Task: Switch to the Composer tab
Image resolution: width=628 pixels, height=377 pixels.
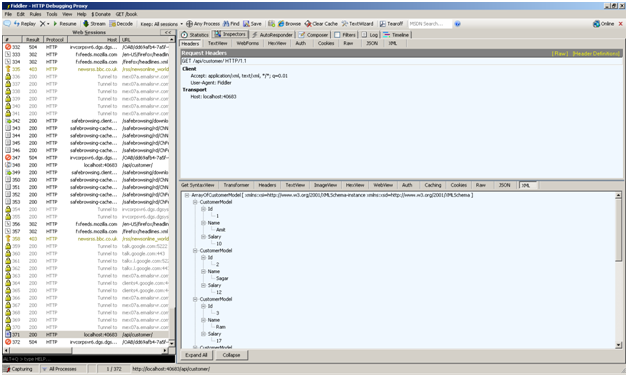Action: [x=313, y=35]
